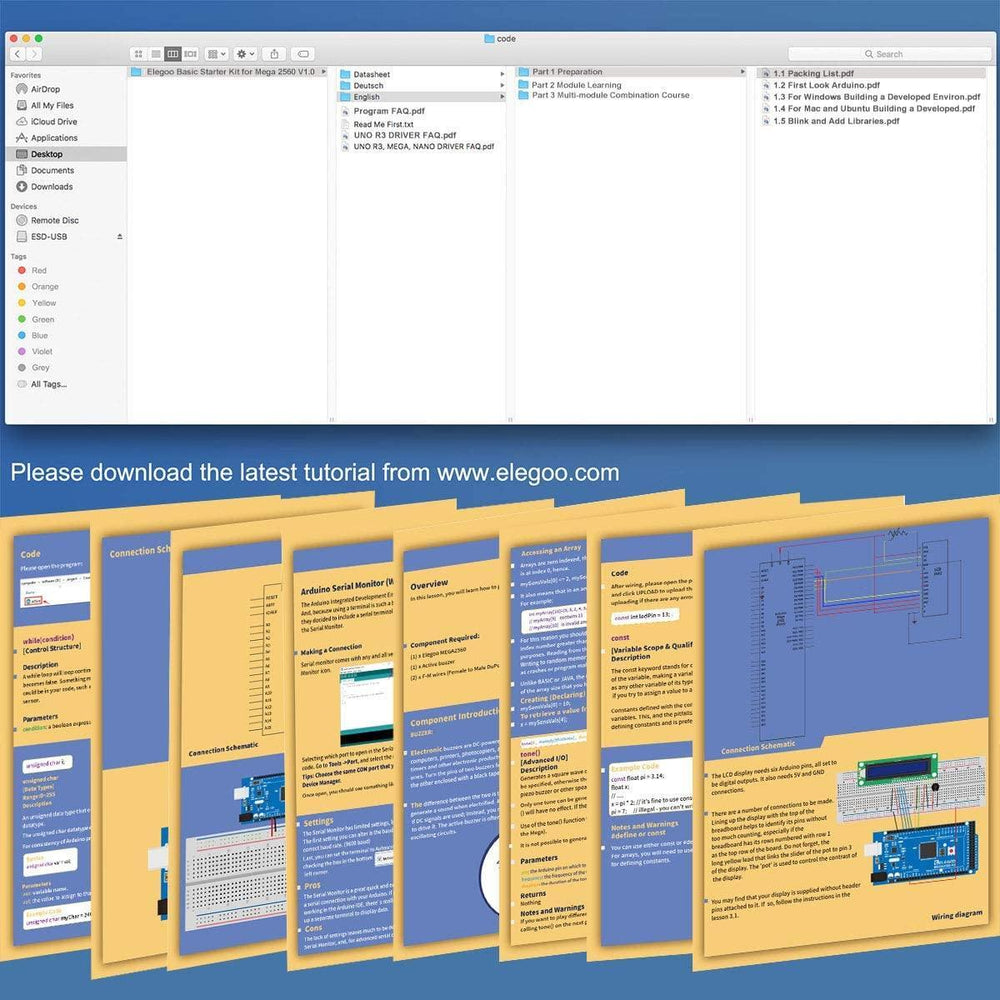Switch Finder to icon view

[x=139, y=54]
